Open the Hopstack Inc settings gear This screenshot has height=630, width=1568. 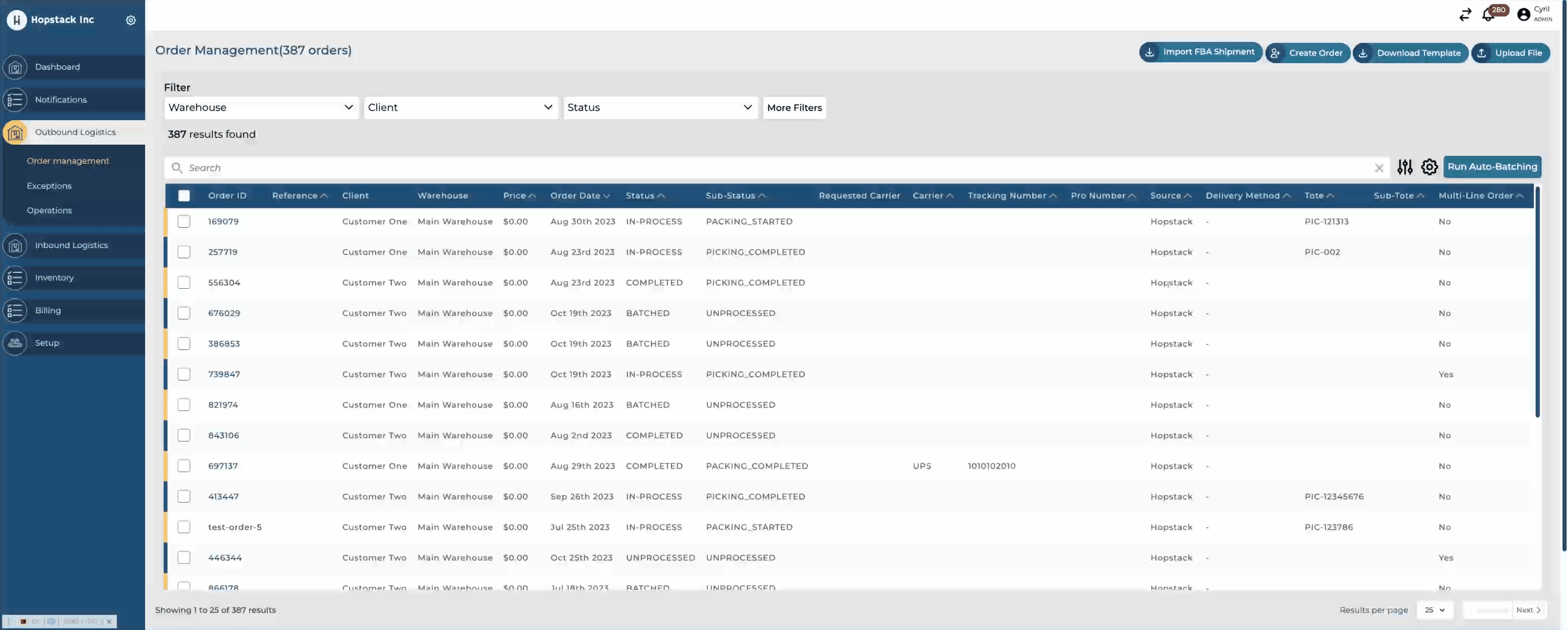point(130,20)
